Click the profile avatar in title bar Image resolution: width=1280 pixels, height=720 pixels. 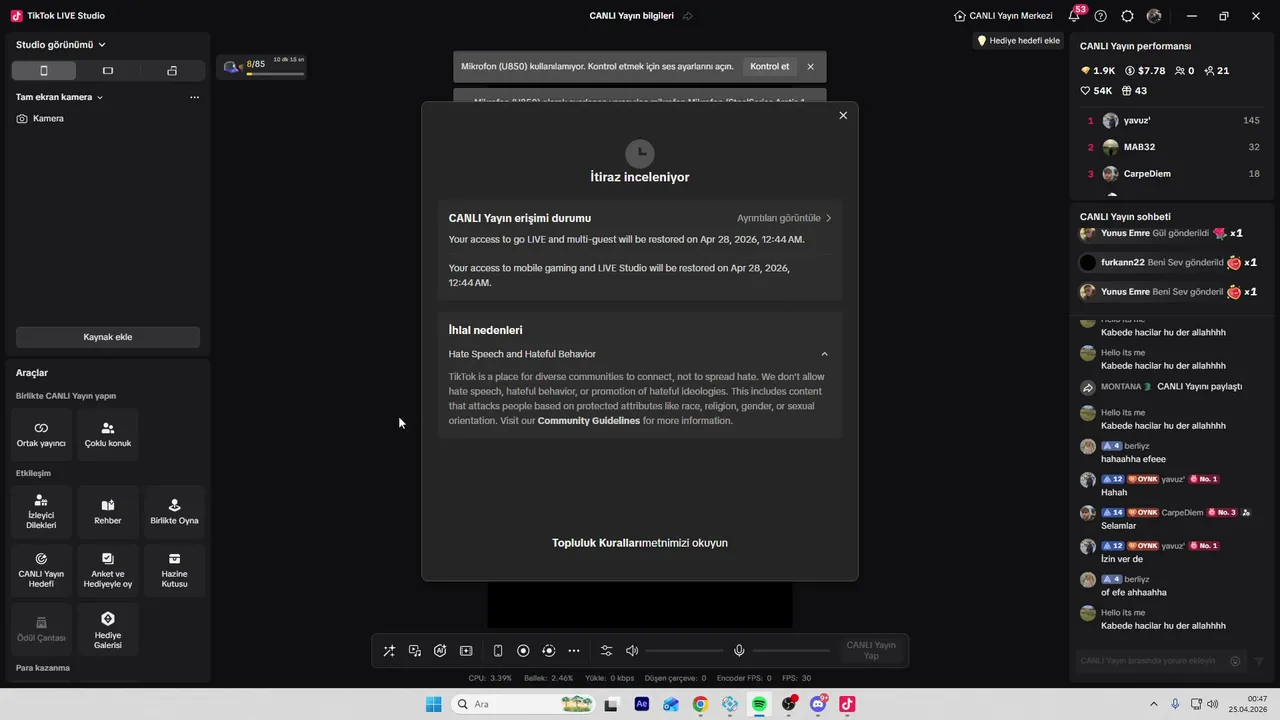coord(1154,16)
